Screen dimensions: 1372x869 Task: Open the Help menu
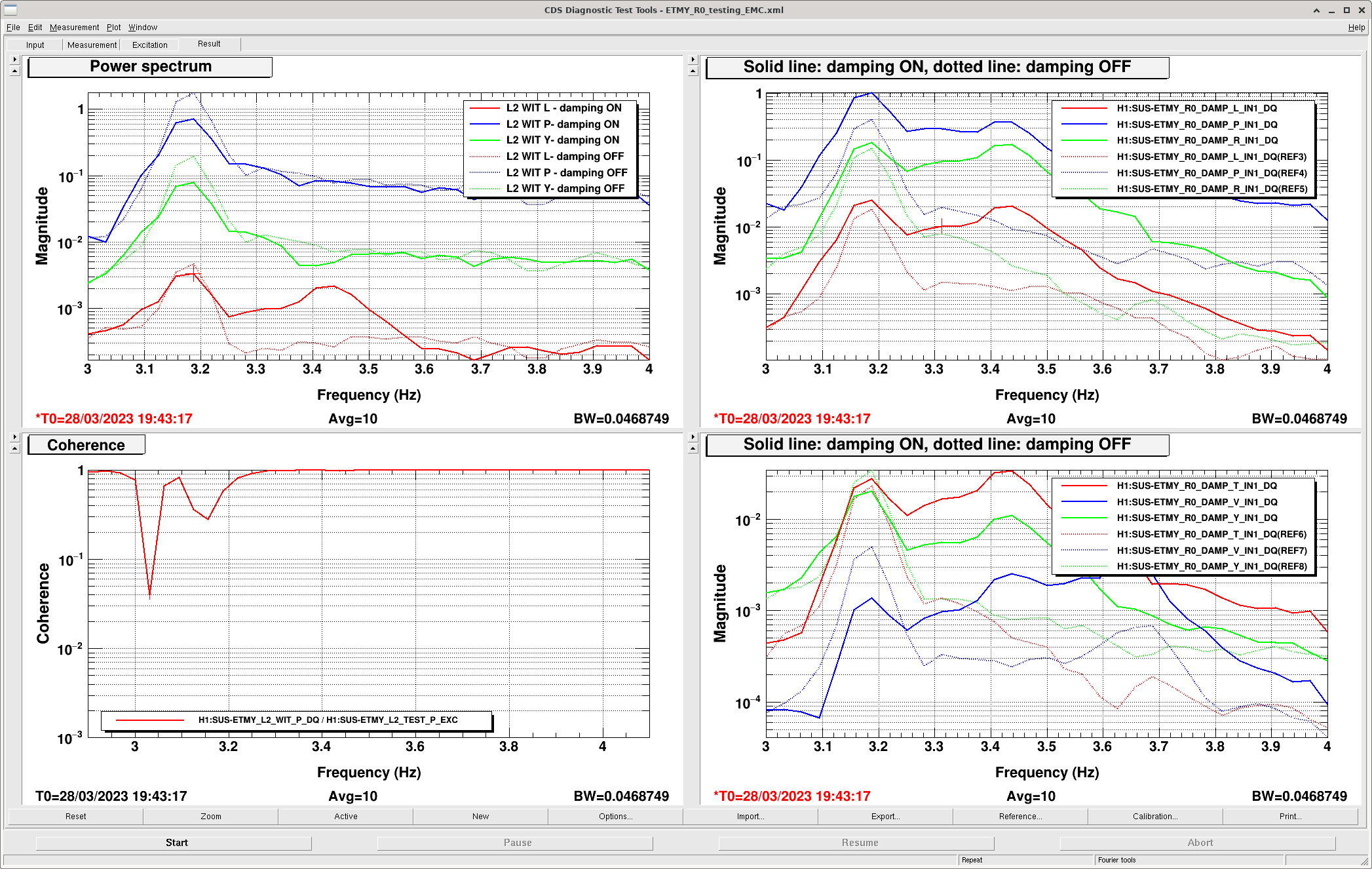[1356, 28]
